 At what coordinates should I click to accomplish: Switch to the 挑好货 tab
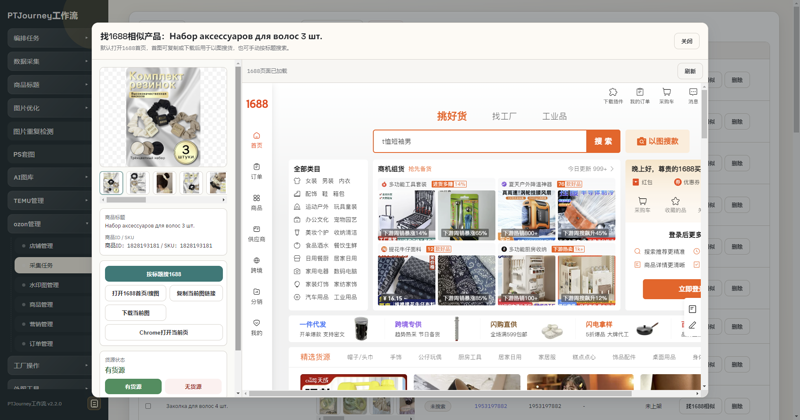[452, 116]
